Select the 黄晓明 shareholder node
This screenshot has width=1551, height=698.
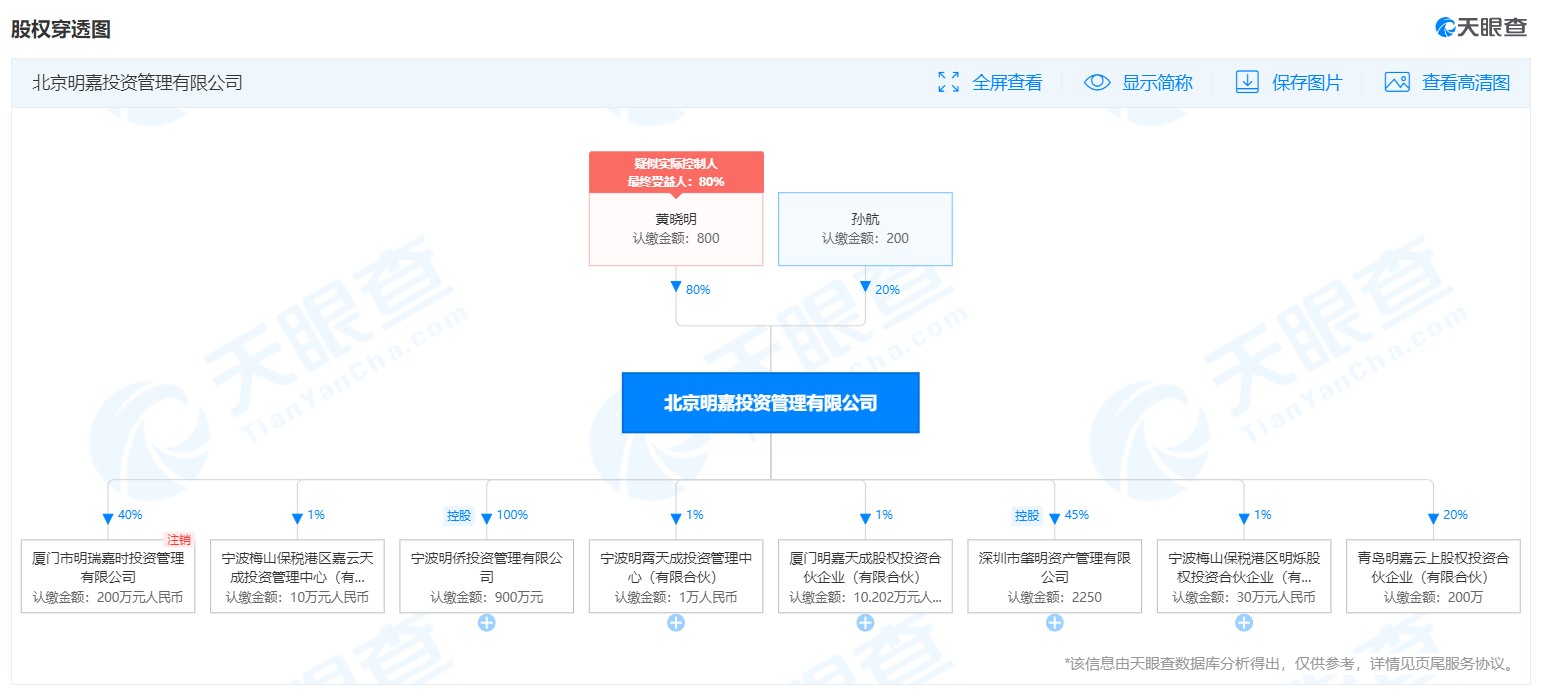click(676, 228)
